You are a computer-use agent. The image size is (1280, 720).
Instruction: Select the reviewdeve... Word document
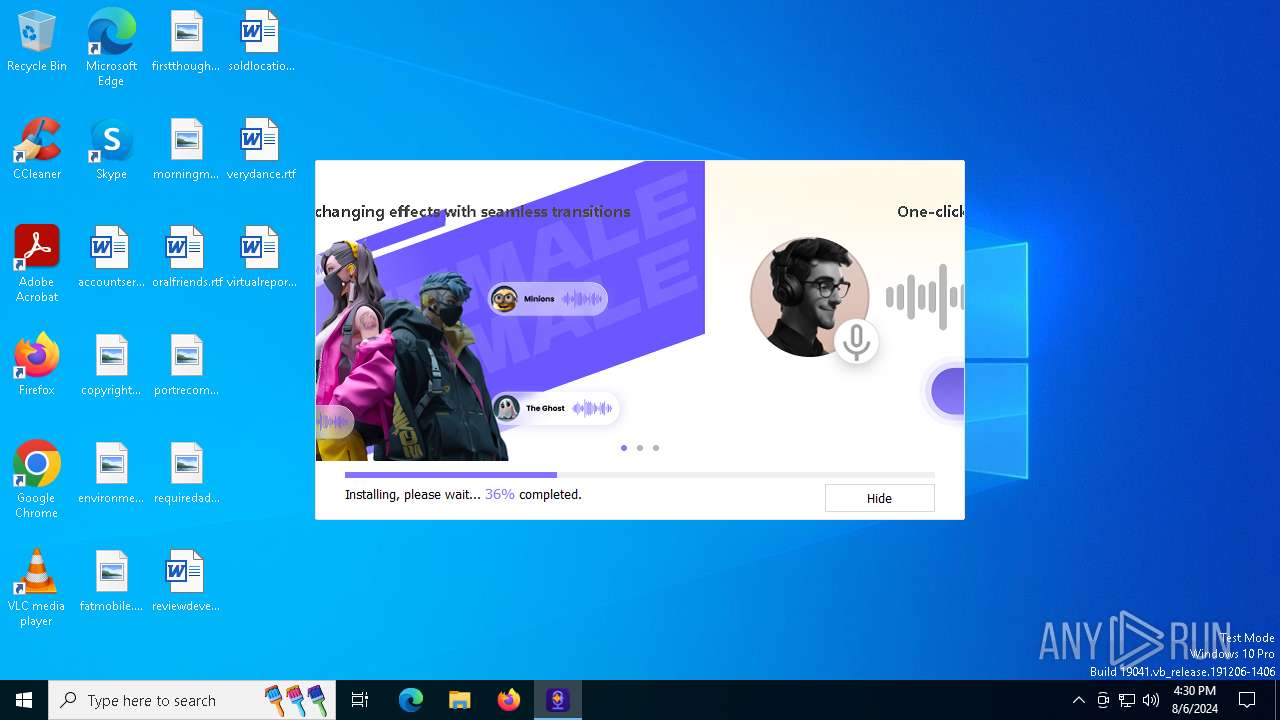point(186,581)
